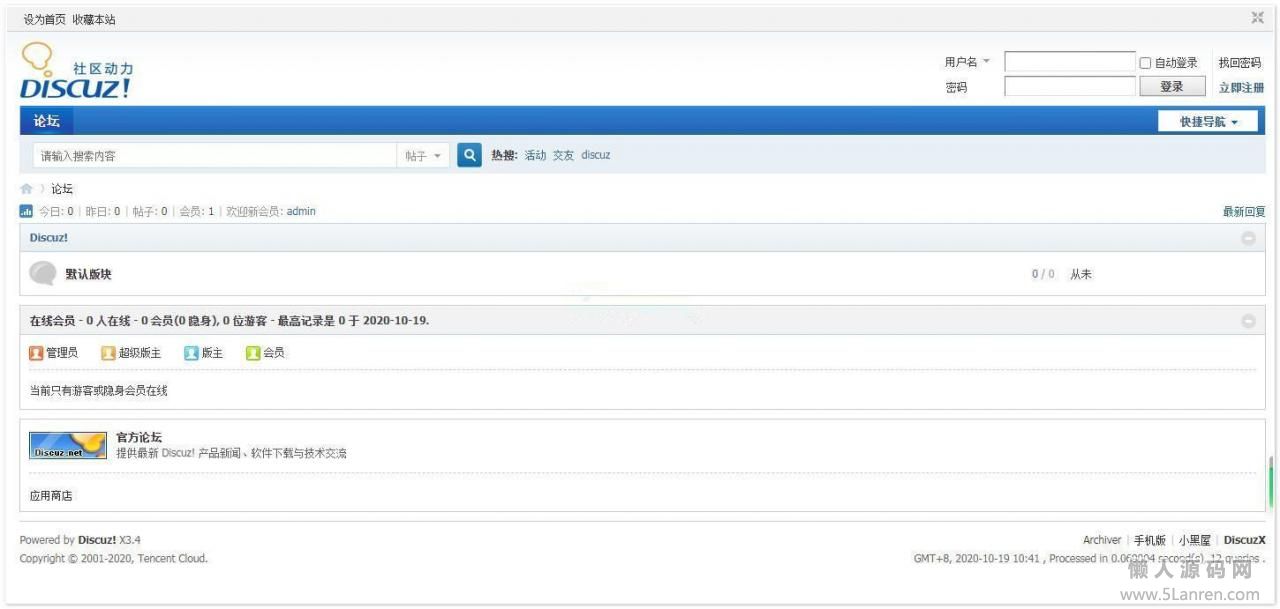Click the 请输入搜索内容 search box

(x=215, y=156)
